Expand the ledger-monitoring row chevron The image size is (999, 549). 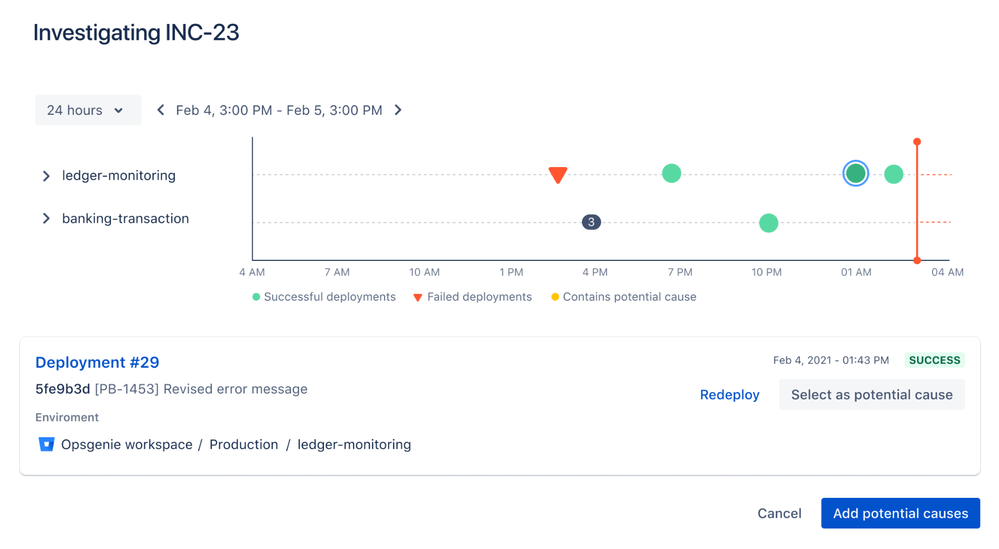tap(46, 176)
